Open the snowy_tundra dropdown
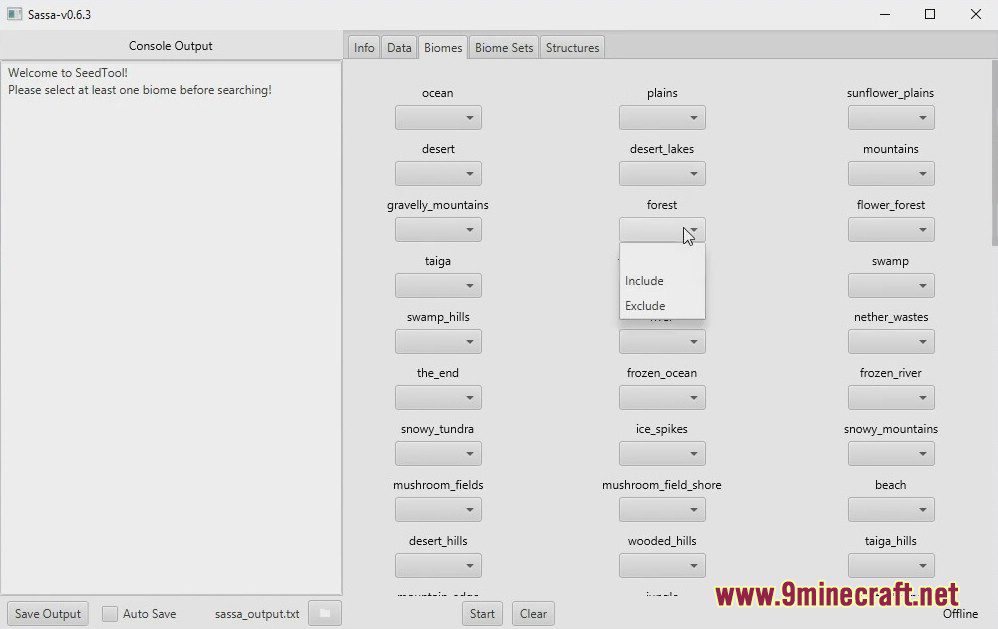The width and height of the screenshot is (998, 629). click(x=438, y=454)
